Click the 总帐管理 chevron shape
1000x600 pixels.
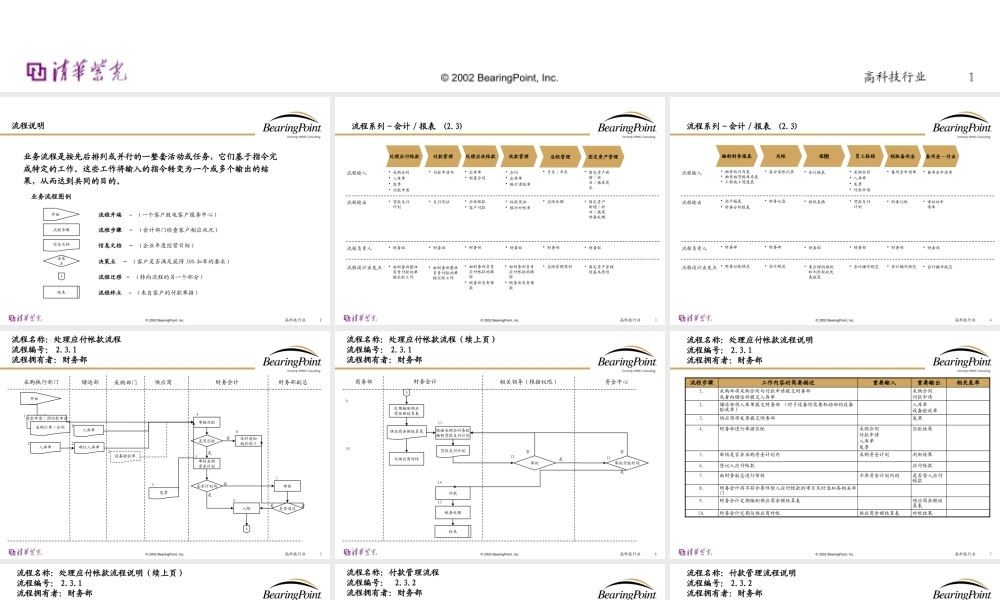click(x=559, y=156)
